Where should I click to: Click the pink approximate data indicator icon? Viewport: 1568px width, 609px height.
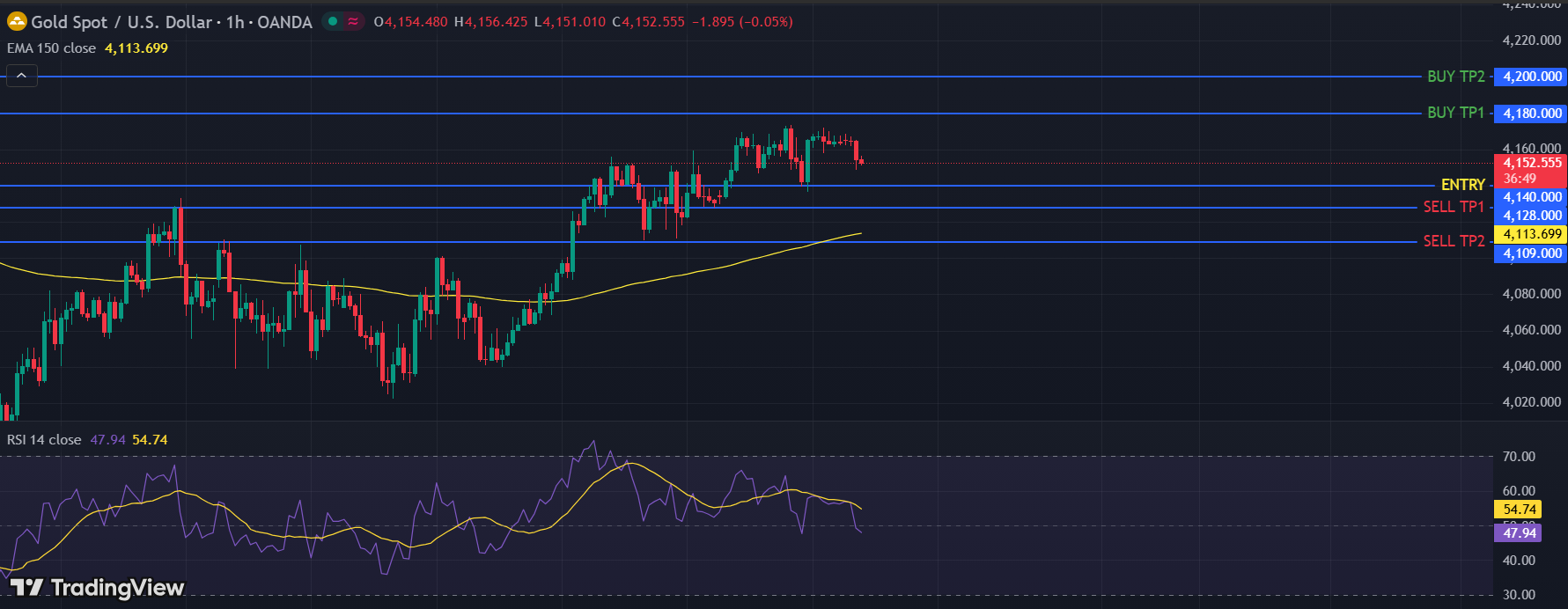click(353, 22)
